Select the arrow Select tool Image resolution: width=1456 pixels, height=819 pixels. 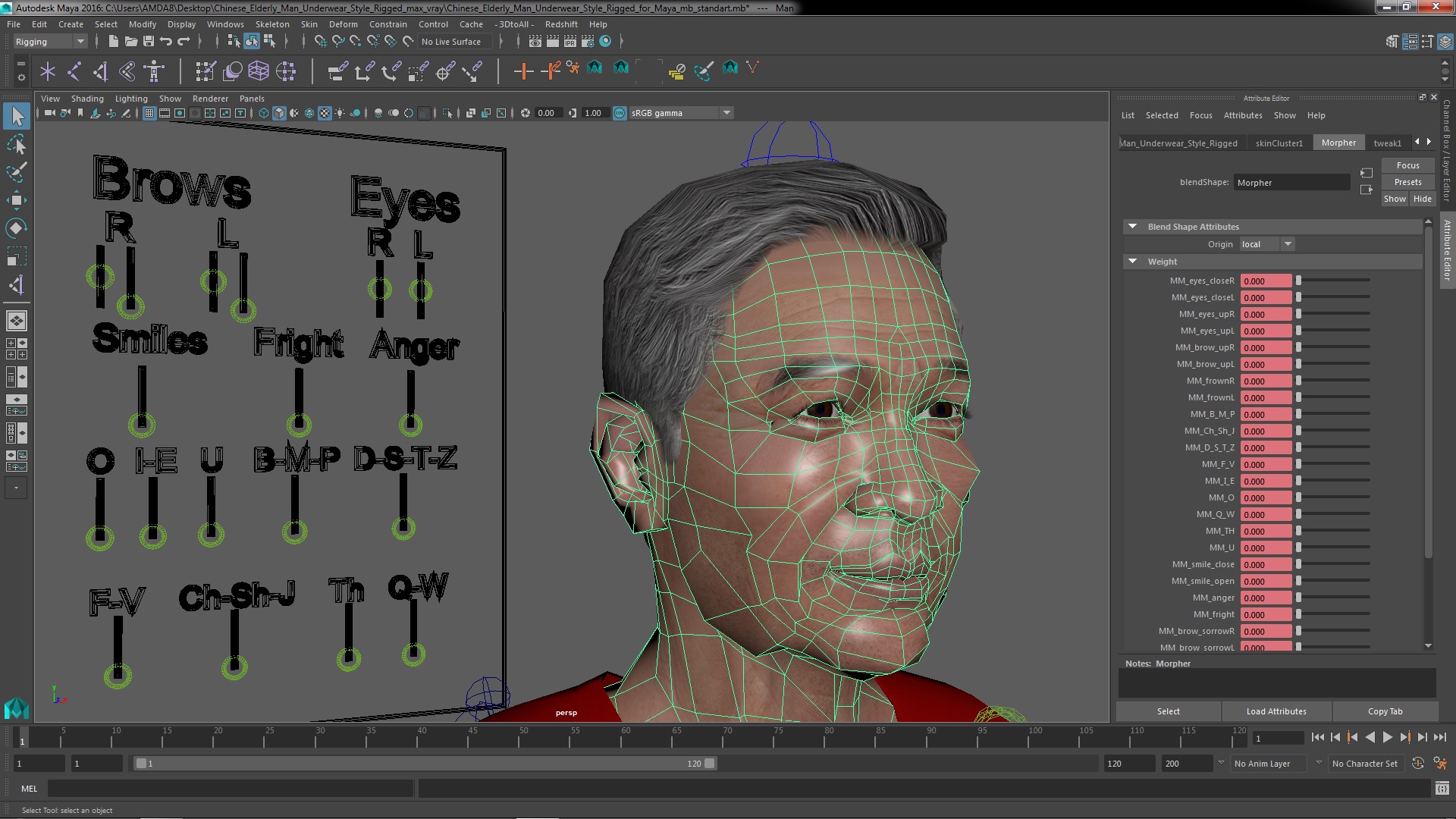click(17, 116)
